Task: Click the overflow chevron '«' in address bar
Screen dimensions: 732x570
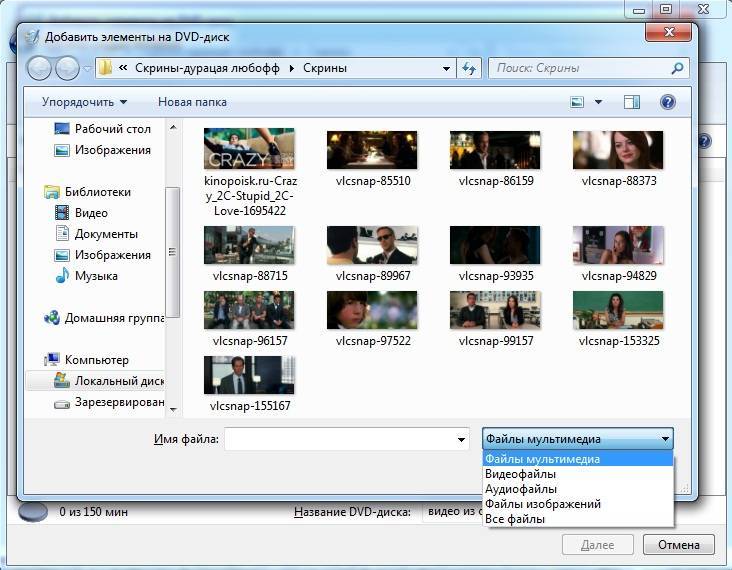Action: 123,68
